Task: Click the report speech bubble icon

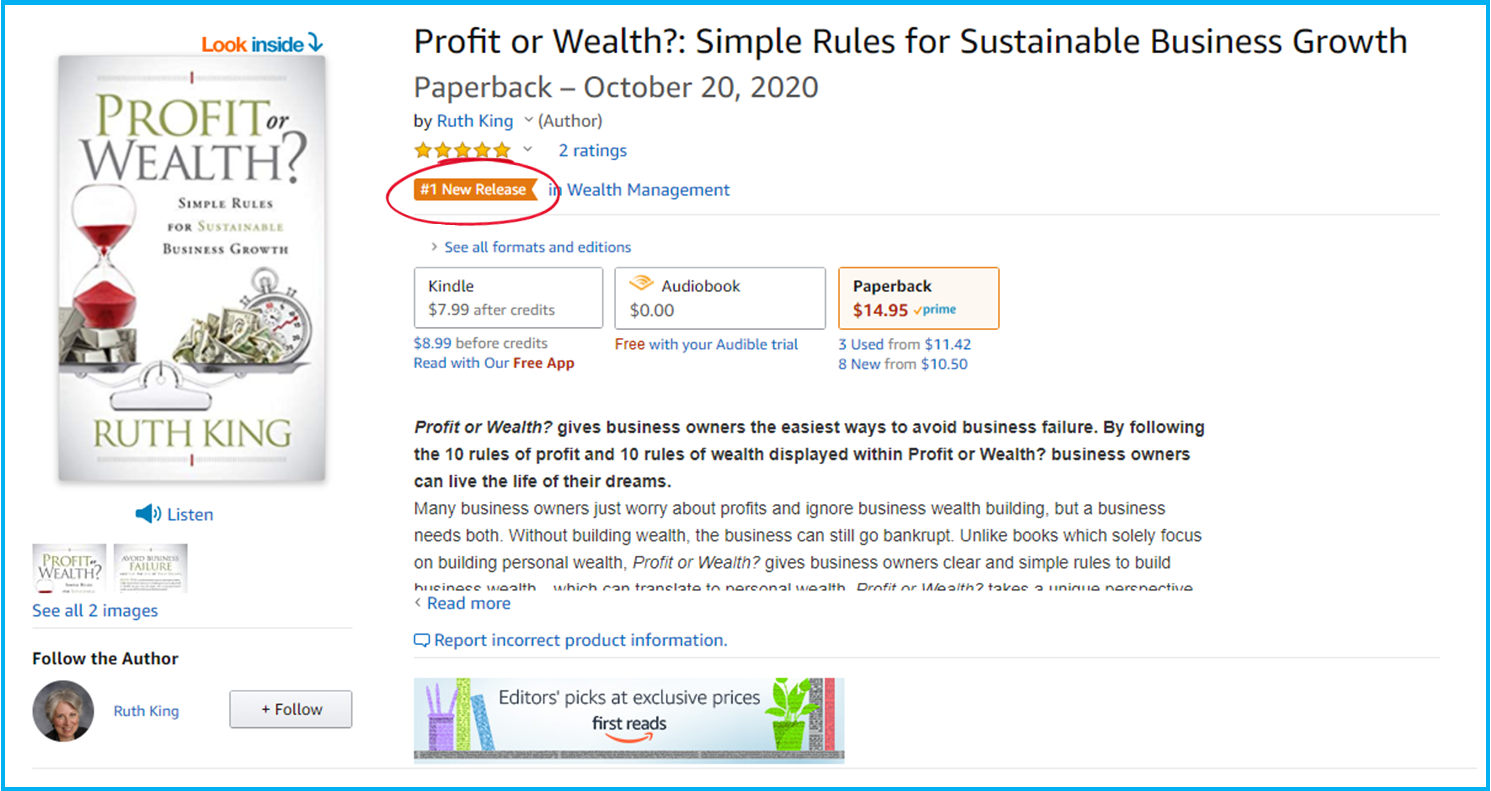Action: pyautogui.click(x=422, y=640)
